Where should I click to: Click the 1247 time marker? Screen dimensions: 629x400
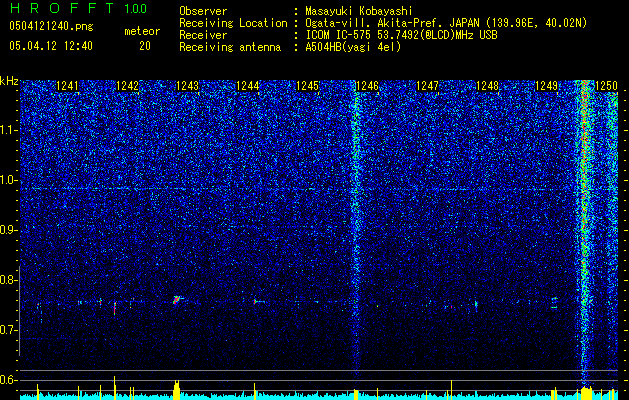click(428, 86)
